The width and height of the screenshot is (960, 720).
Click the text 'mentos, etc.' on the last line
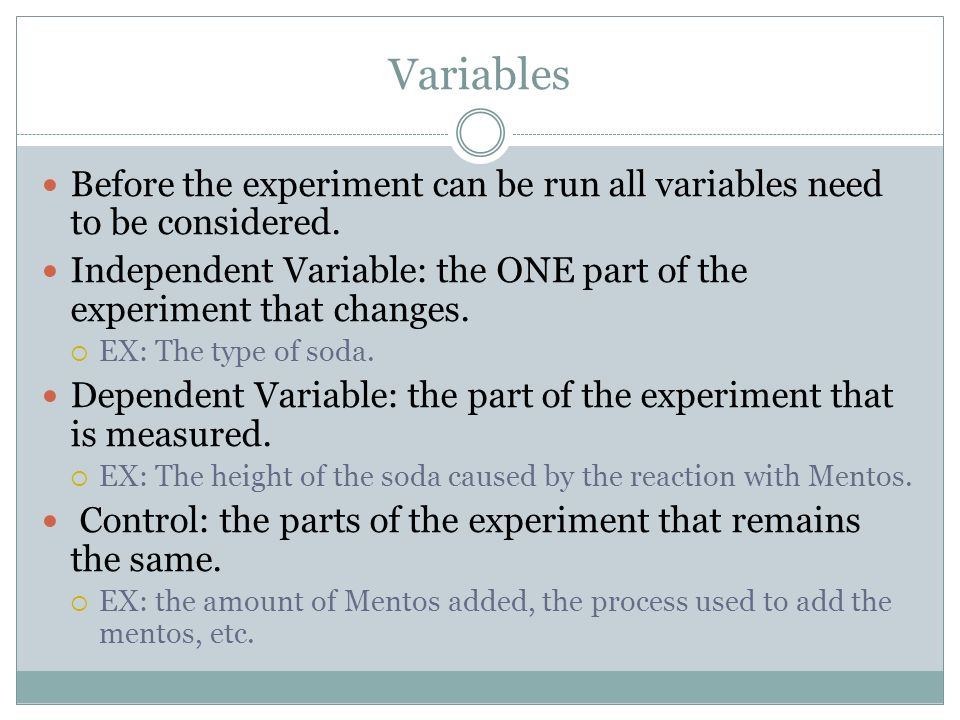(176, 633)
